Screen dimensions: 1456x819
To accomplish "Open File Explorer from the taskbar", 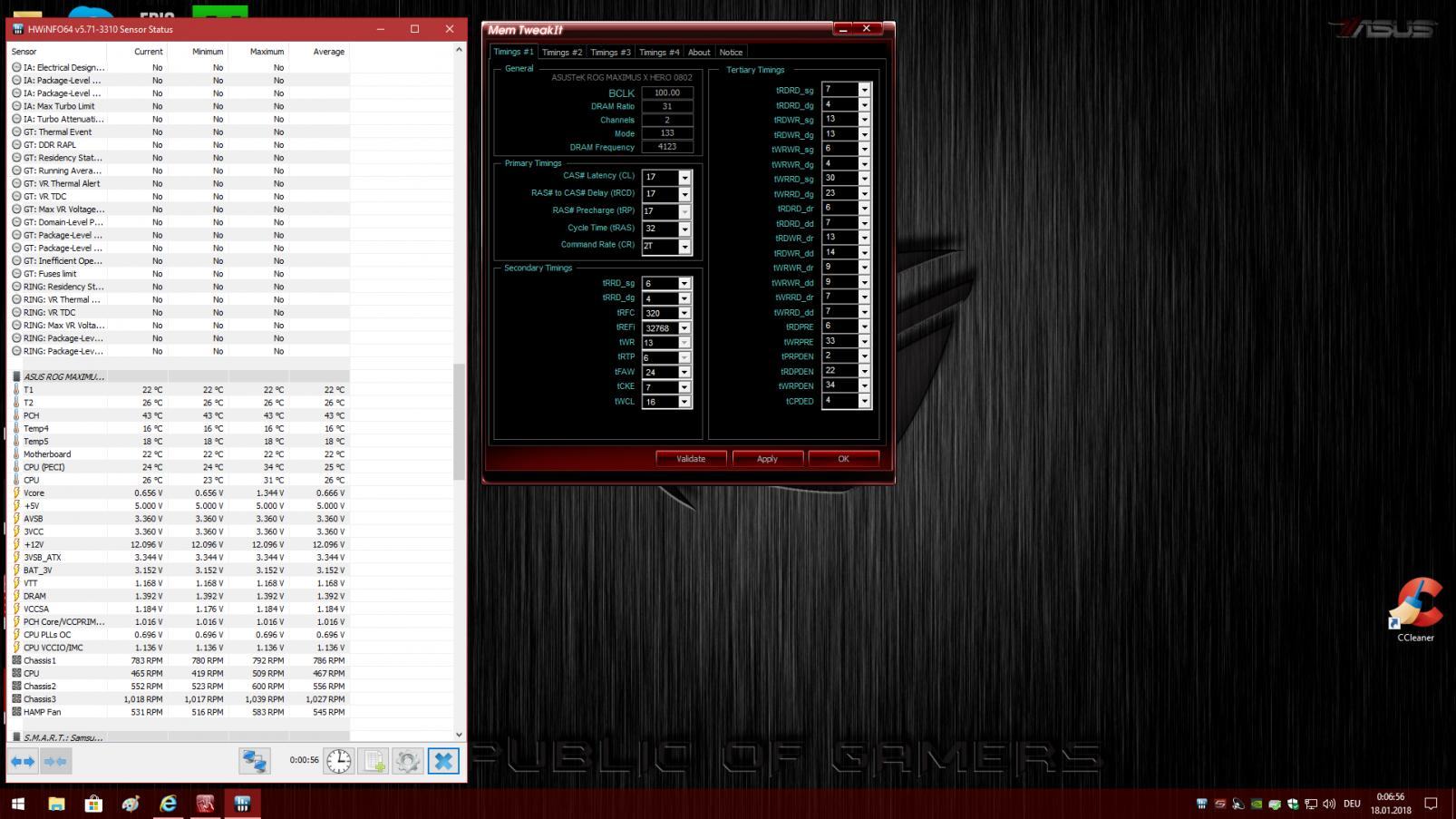I will 56,804.
